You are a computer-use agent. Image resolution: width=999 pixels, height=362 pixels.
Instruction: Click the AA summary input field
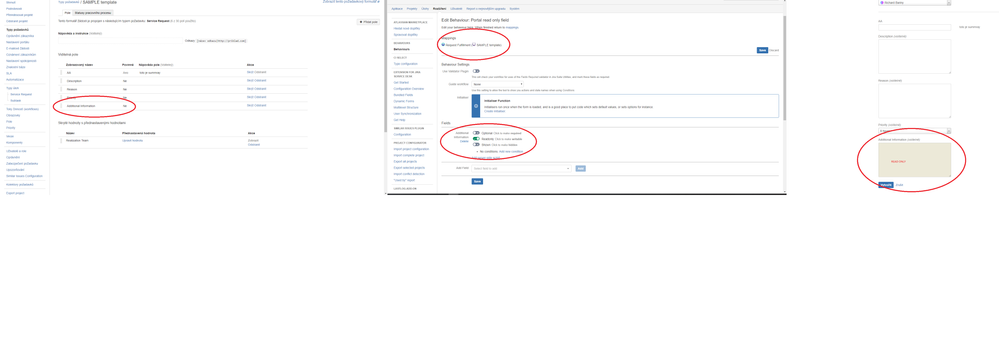(x=914, y=27)
